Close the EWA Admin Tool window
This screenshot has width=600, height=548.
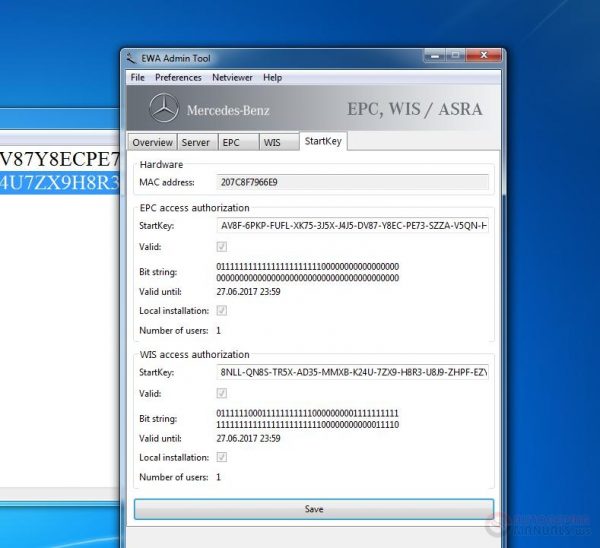484,55
